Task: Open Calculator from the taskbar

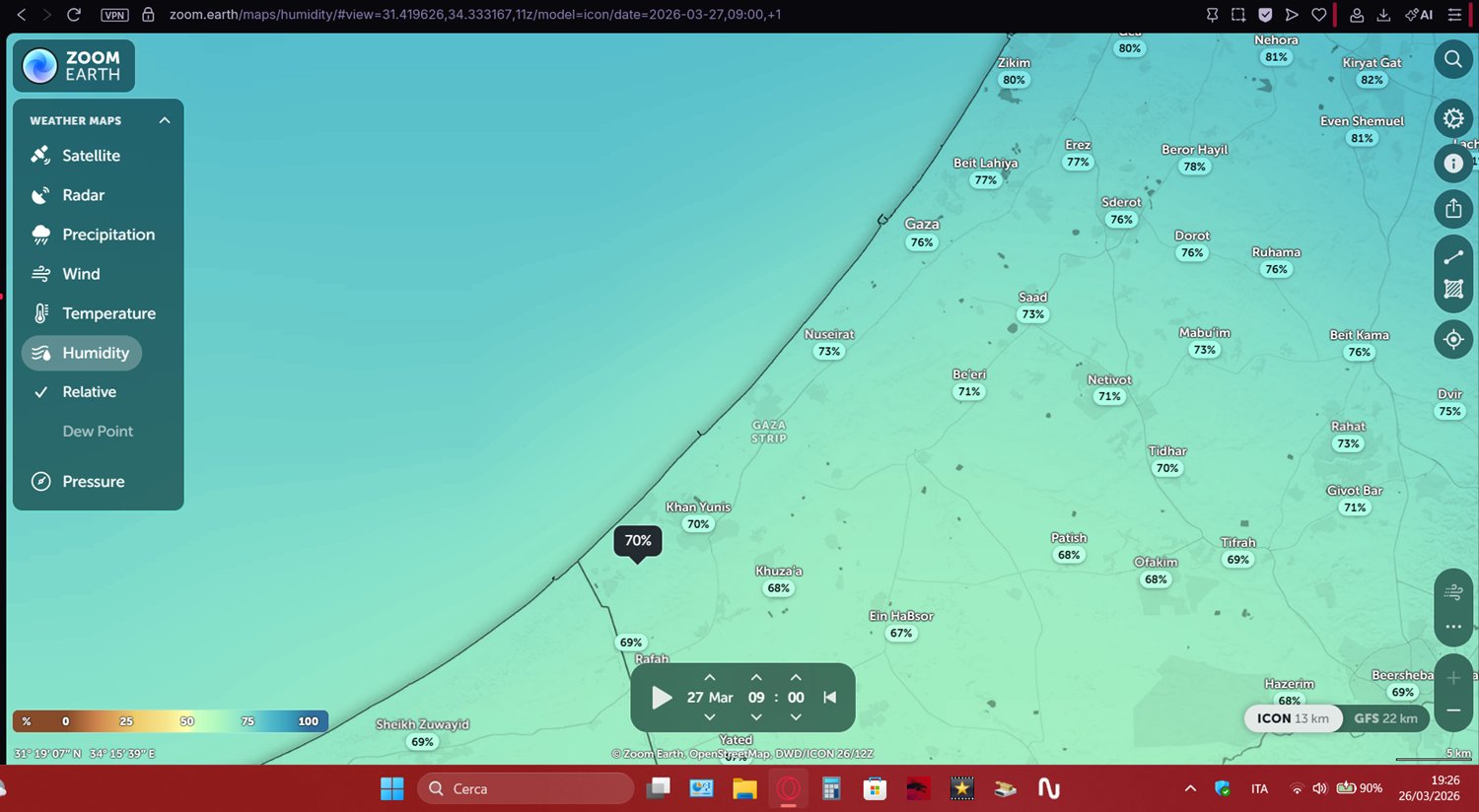Action: coord(831,788)
